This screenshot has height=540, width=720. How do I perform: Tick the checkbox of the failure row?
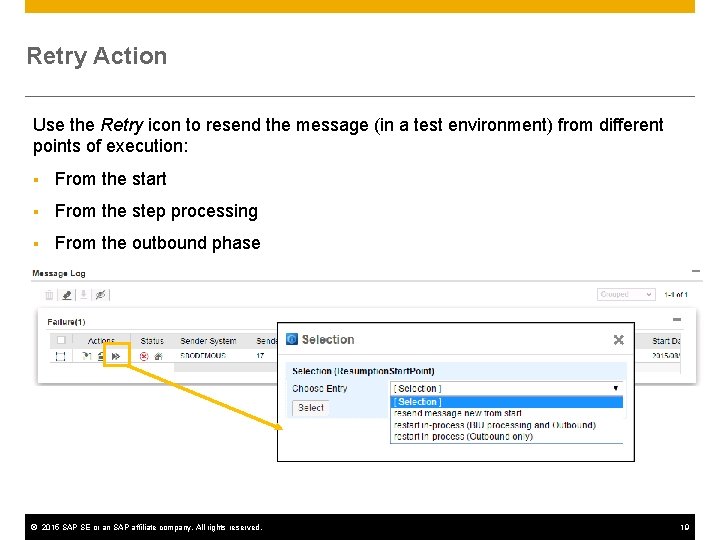pyautogui.click(x=61, y=356)
